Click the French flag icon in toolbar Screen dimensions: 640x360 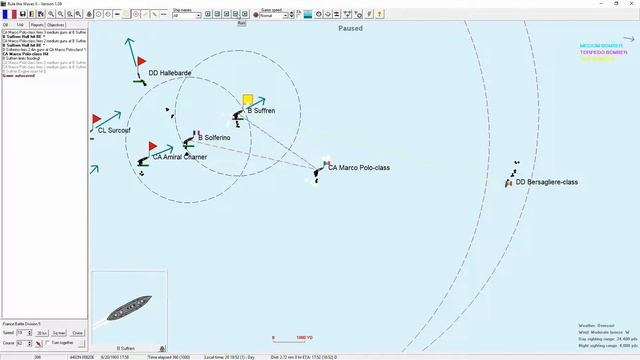(x=9, y=14)
